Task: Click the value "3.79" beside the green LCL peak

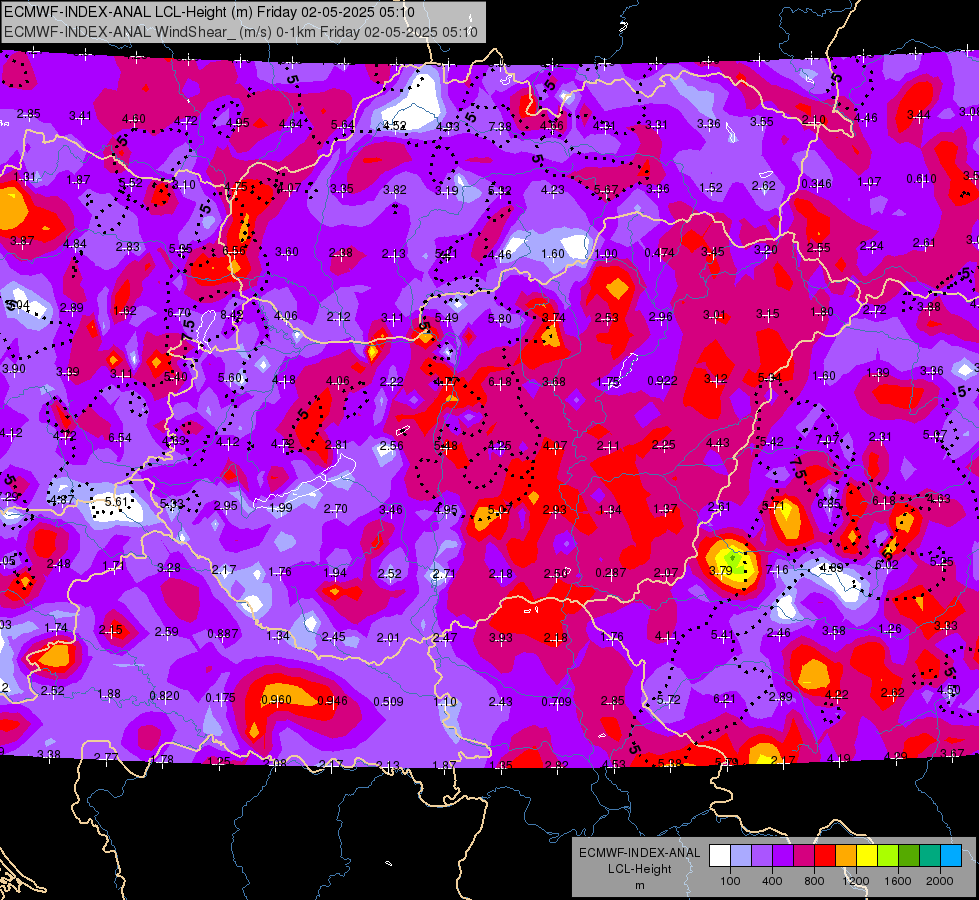Action: [x=721, y=570]
